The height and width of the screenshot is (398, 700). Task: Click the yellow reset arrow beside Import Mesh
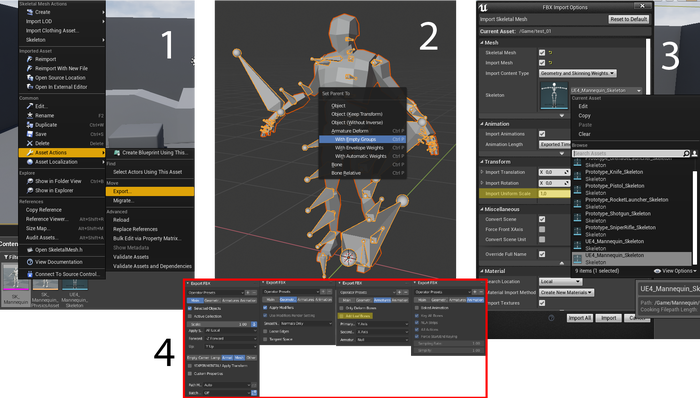click(550, 63)
